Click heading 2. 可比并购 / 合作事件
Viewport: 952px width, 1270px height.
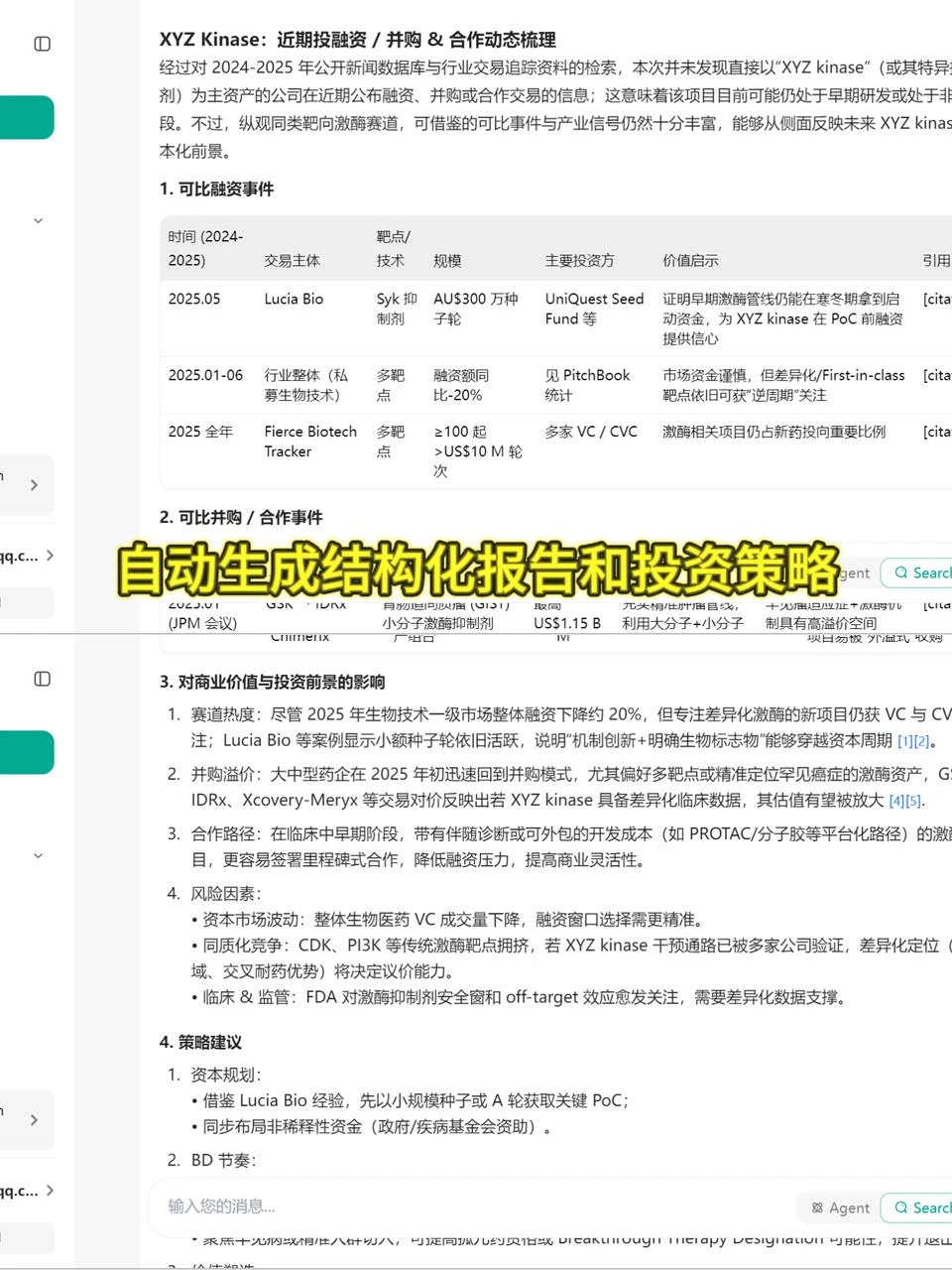coord(241,517)
